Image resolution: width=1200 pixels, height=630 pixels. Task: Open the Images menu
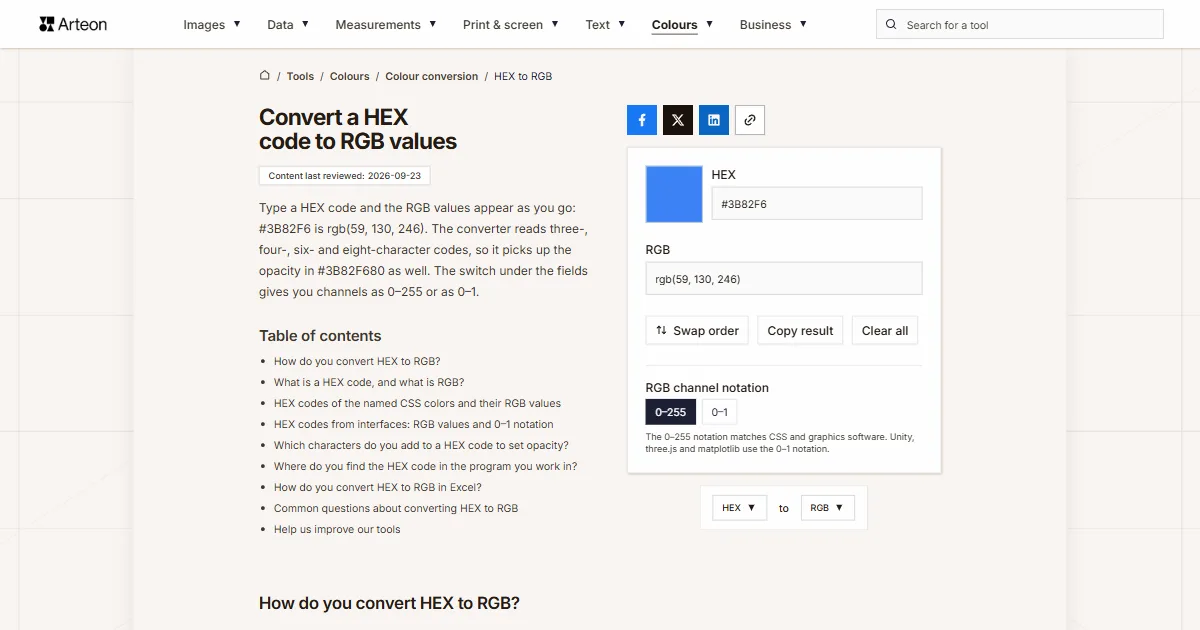tap(212, 24)
